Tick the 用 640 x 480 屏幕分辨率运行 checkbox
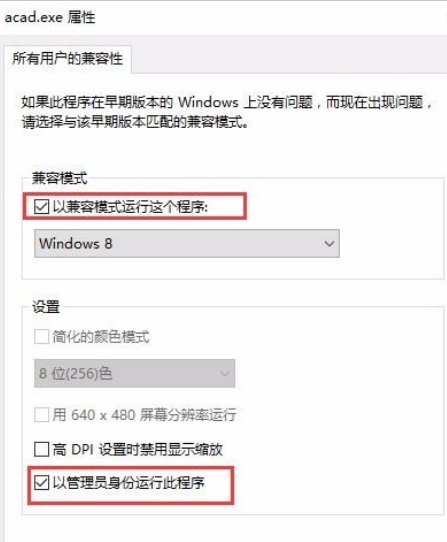This screenshot has width=447, height=542. [41, 414]
